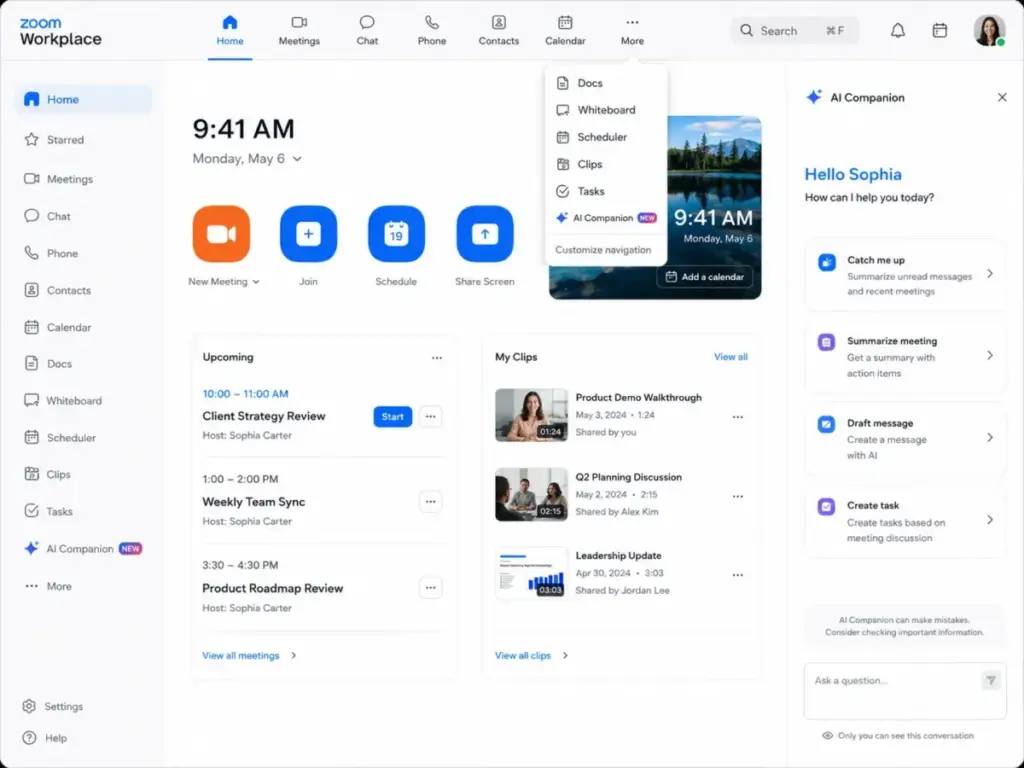Open Phone in the left sidebar
The height and width of the screenshot is (768, 1024).
[51, 253]
